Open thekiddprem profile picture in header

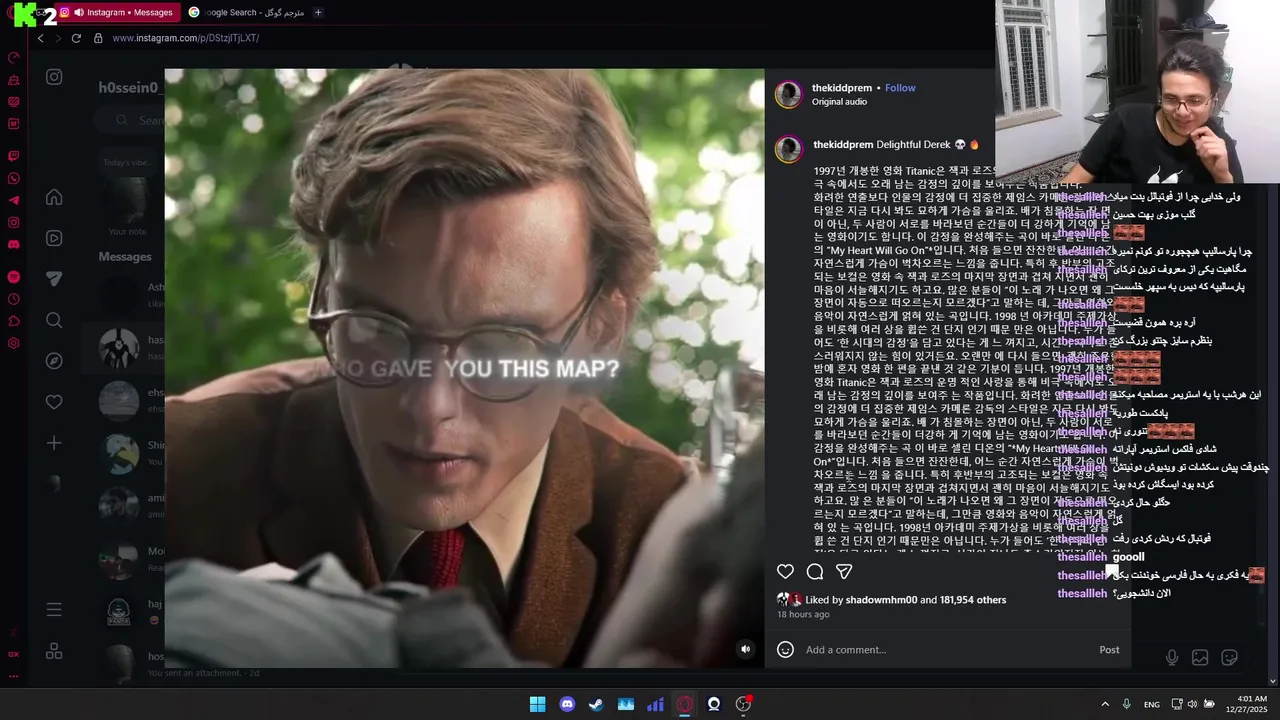789,94
